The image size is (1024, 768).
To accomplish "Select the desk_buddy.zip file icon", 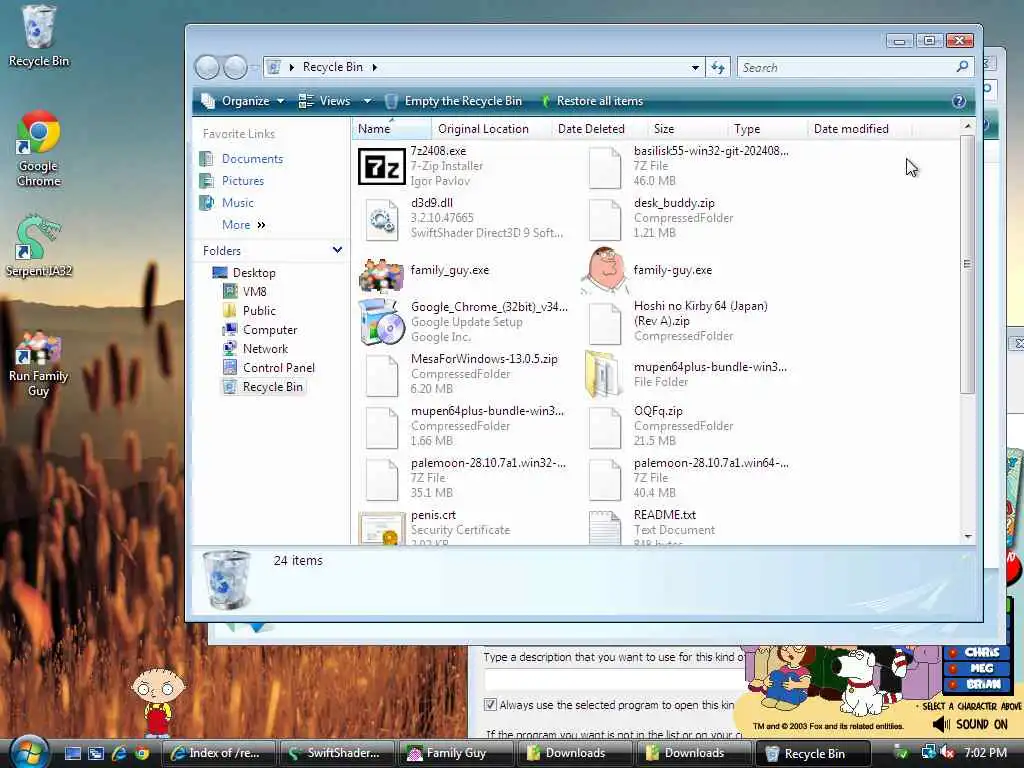I will coord(605,220).
